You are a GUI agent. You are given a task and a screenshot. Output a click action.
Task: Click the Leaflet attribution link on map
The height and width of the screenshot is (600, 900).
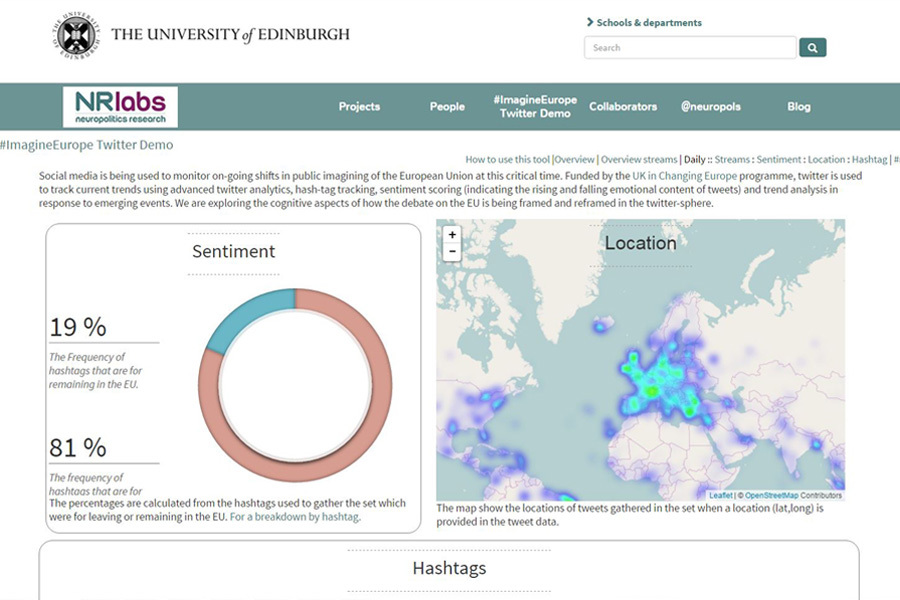pos(720,495)
